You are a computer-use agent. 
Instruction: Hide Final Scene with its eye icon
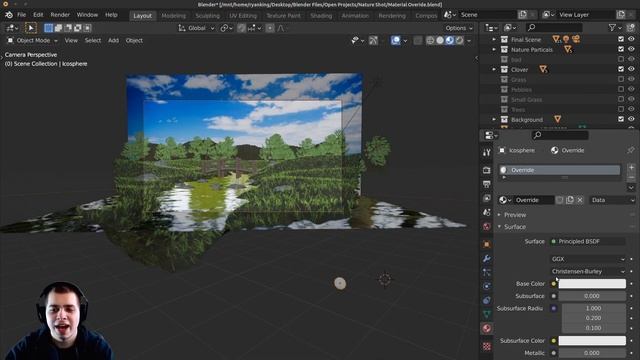pos(631,39)
